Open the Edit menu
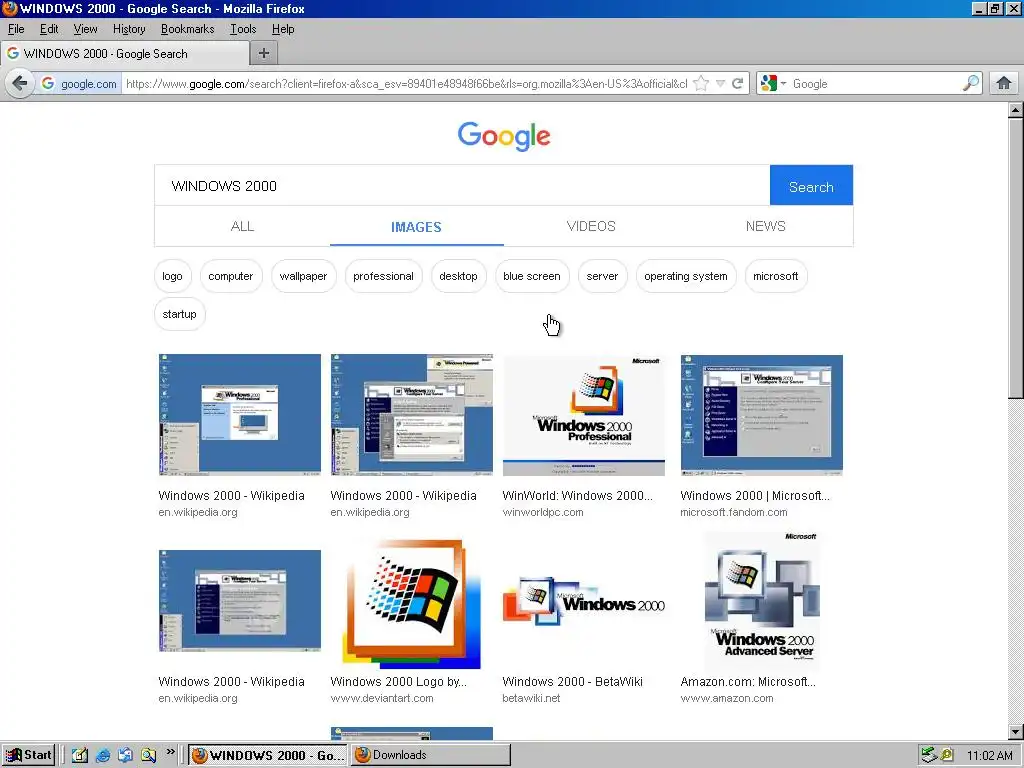The image size is (1024, 768). point(49,29)
